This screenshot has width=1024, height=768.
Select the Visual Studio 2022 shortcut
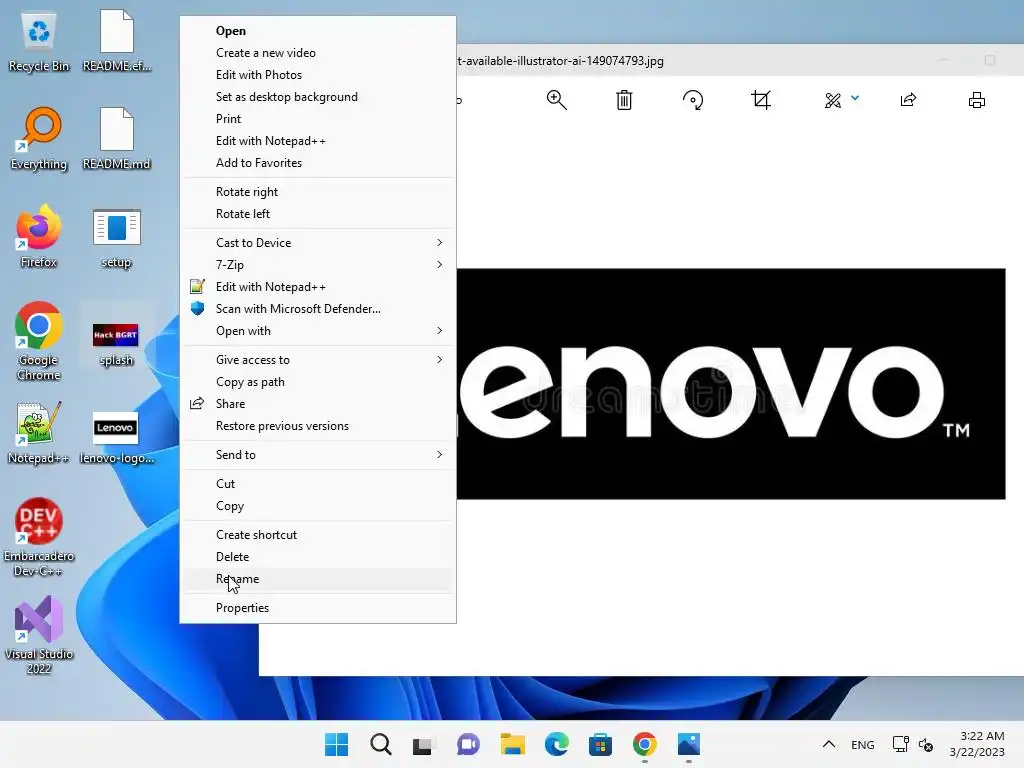(39, 635)
